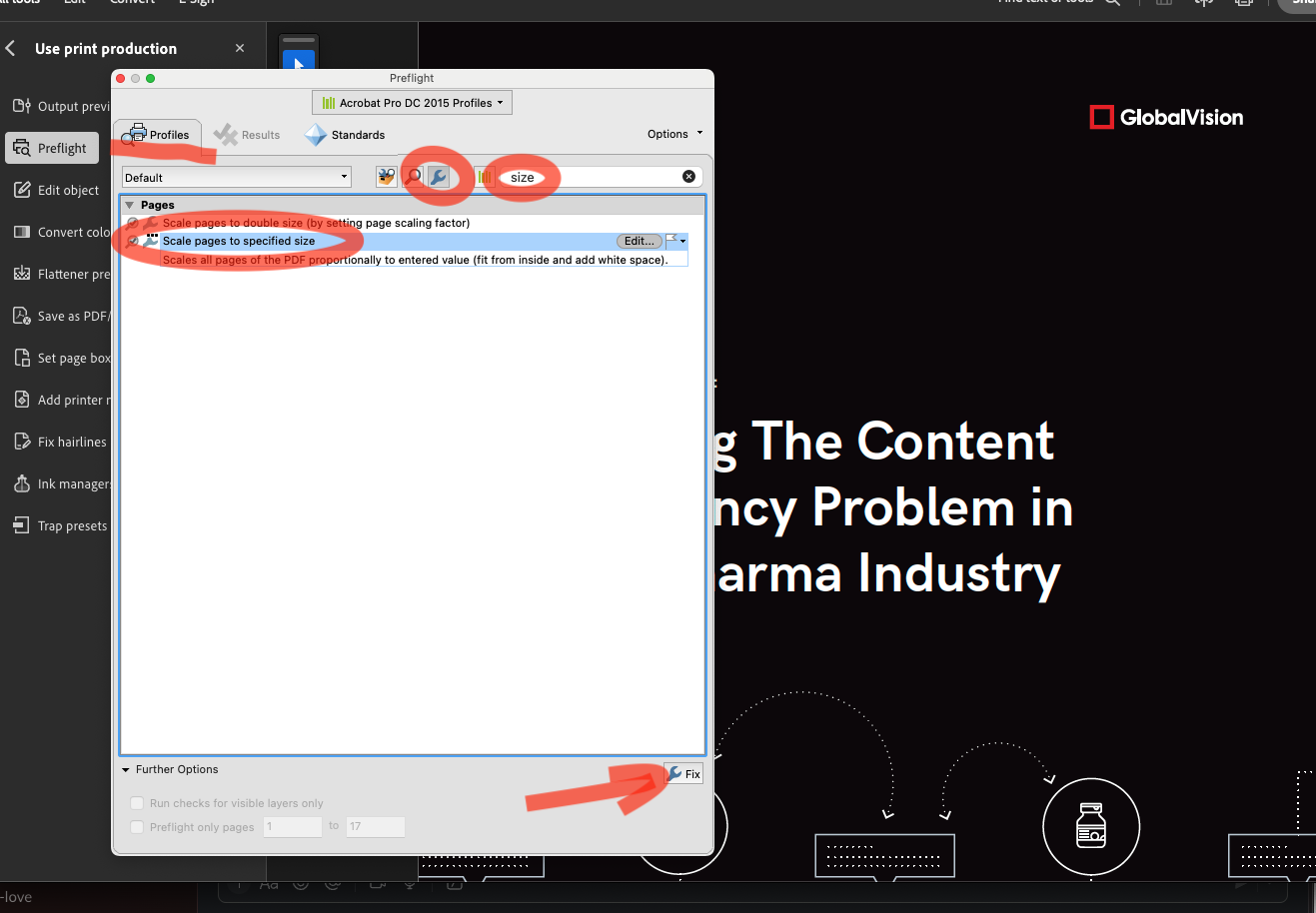
Task: Collapse the Pages group triangle
Action: tap(130, 205)
